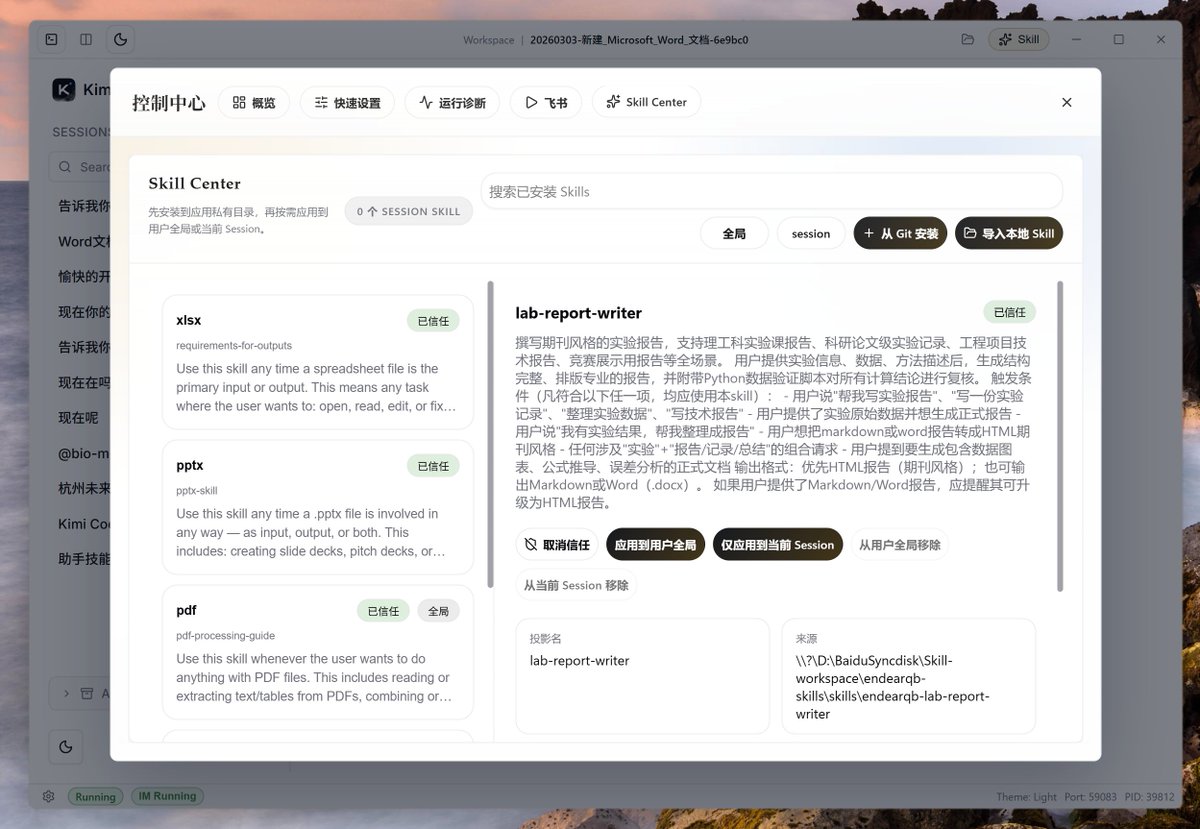Click the 取消信任 button

[557, 545]
